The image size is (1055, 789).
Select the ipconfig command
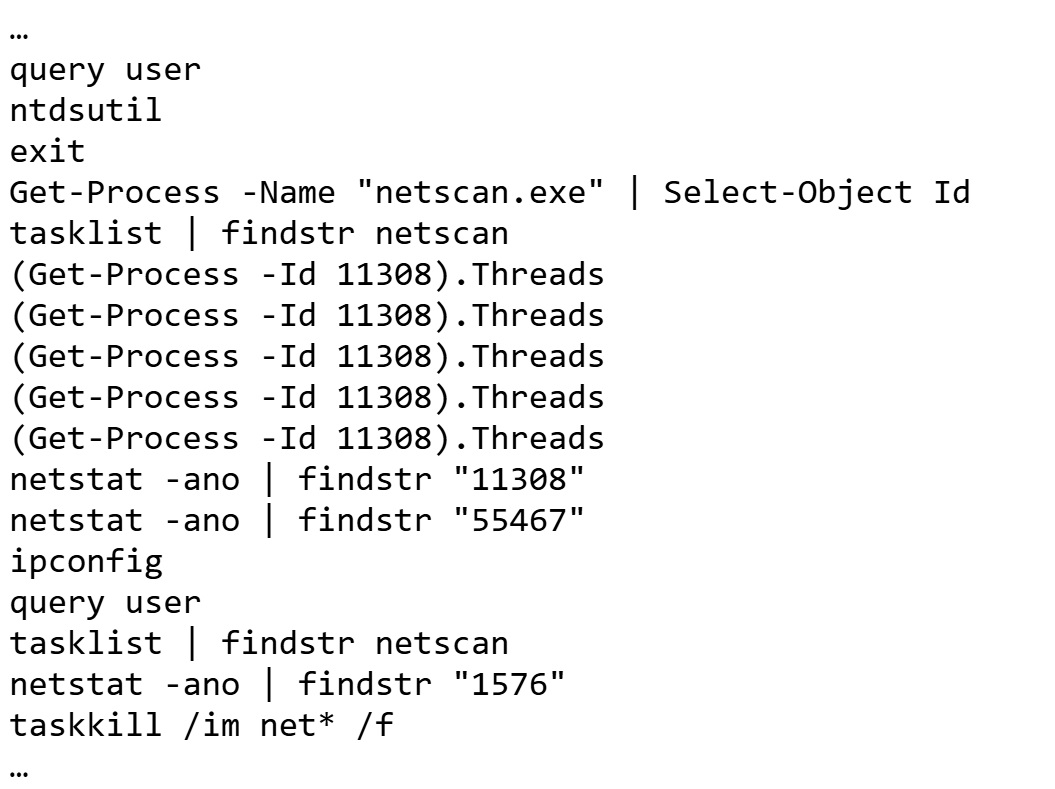pyautogui.click(x=85, y=561)
